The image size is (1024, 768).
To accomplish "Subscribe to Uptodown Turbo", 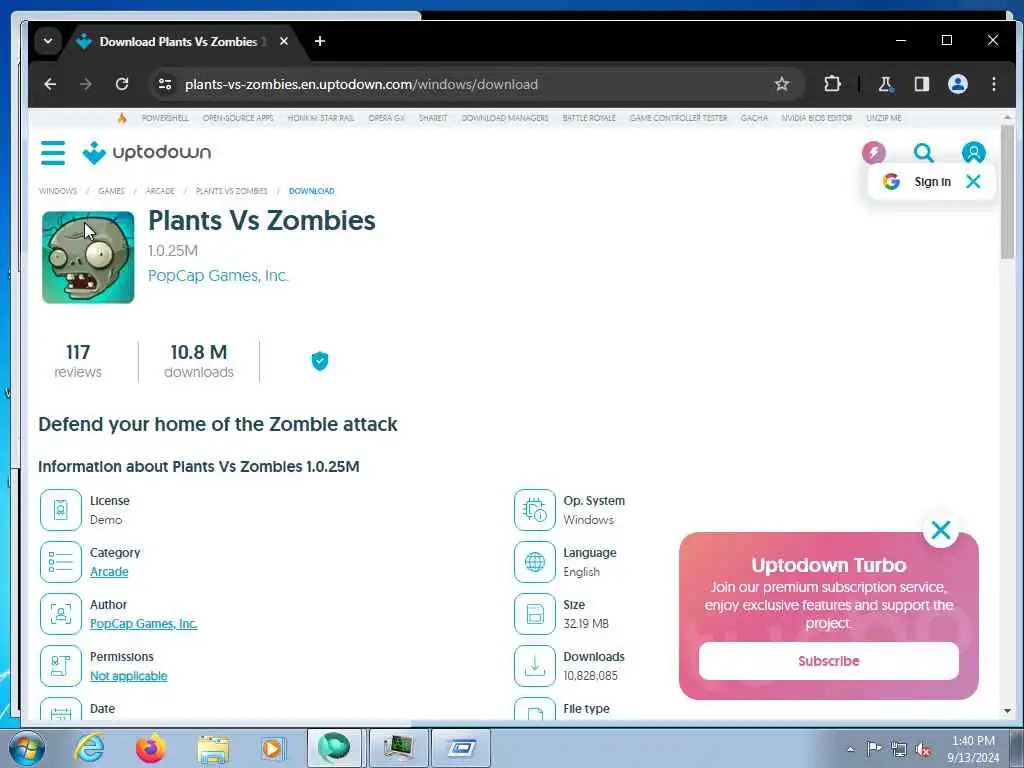I will pyautogui.click(x=829, y=661).
